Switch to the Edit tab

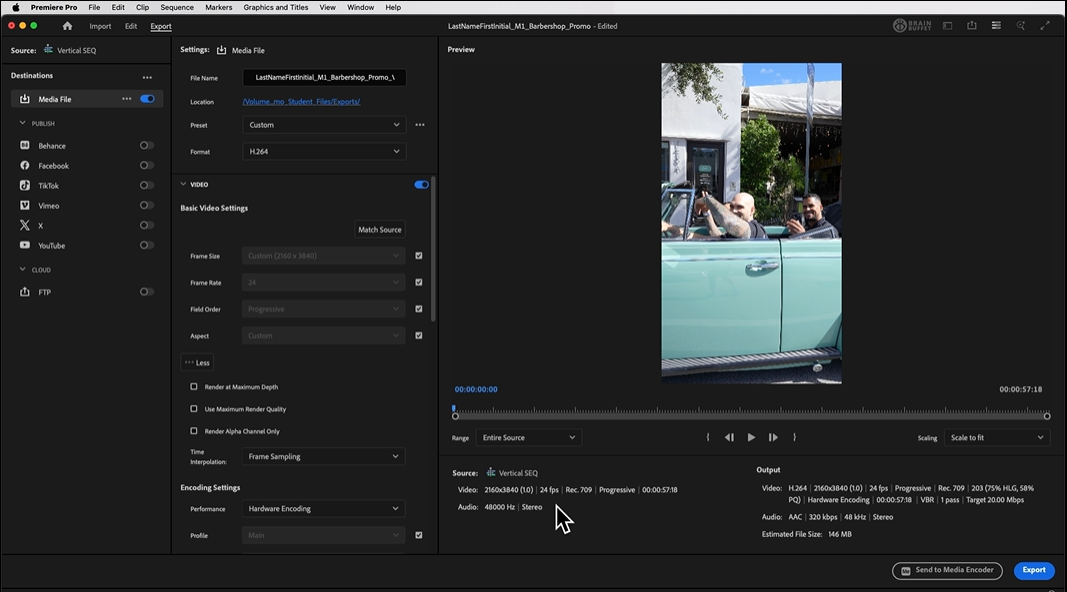point(130,26)
